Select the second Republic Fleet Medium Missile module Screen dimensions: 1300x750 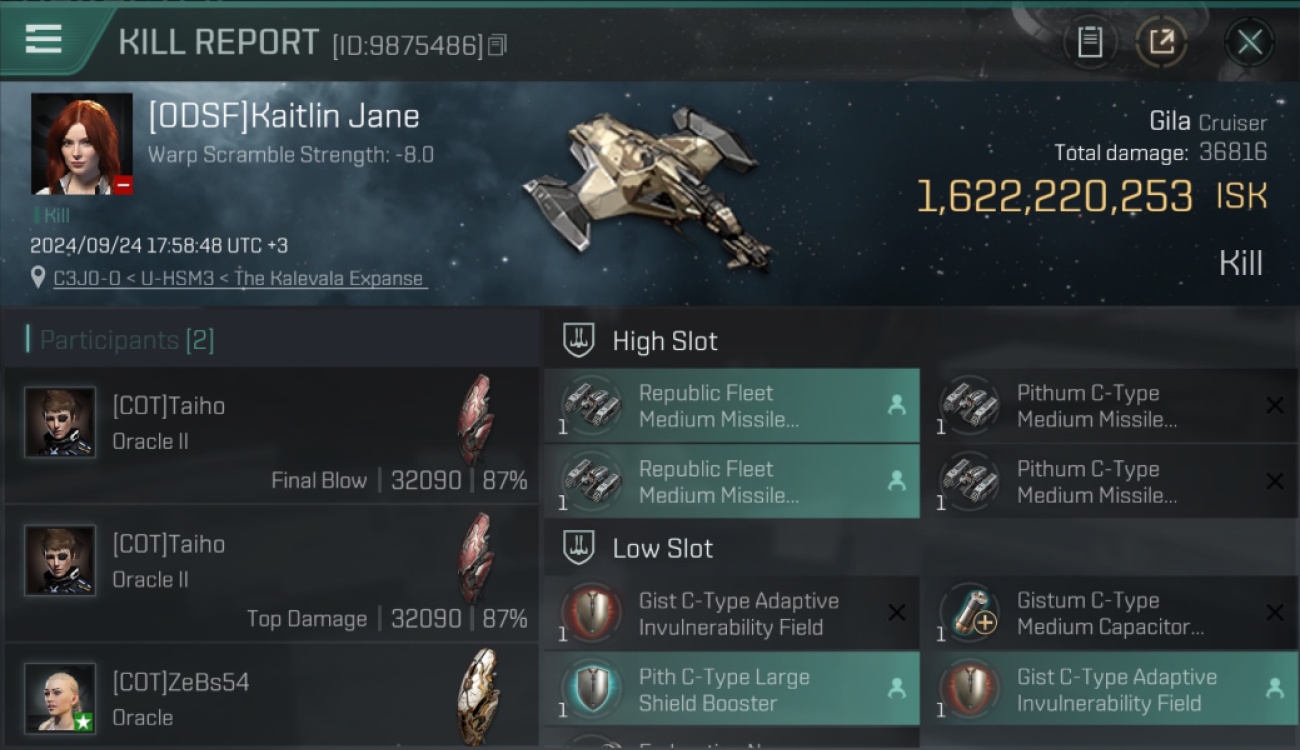(x=732, y=481)
